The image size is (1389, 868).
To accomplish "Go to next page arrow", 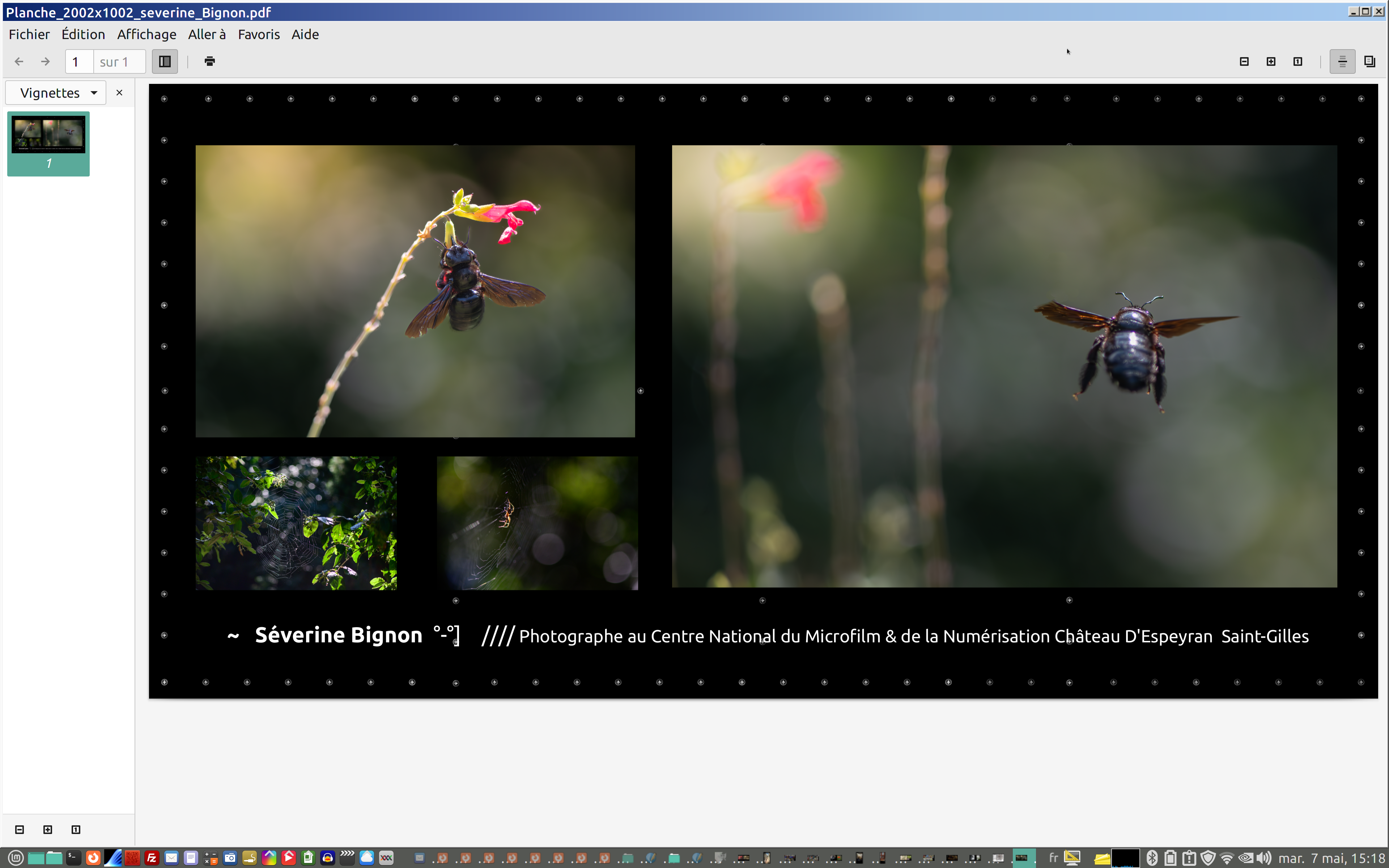I will [45, 61].
